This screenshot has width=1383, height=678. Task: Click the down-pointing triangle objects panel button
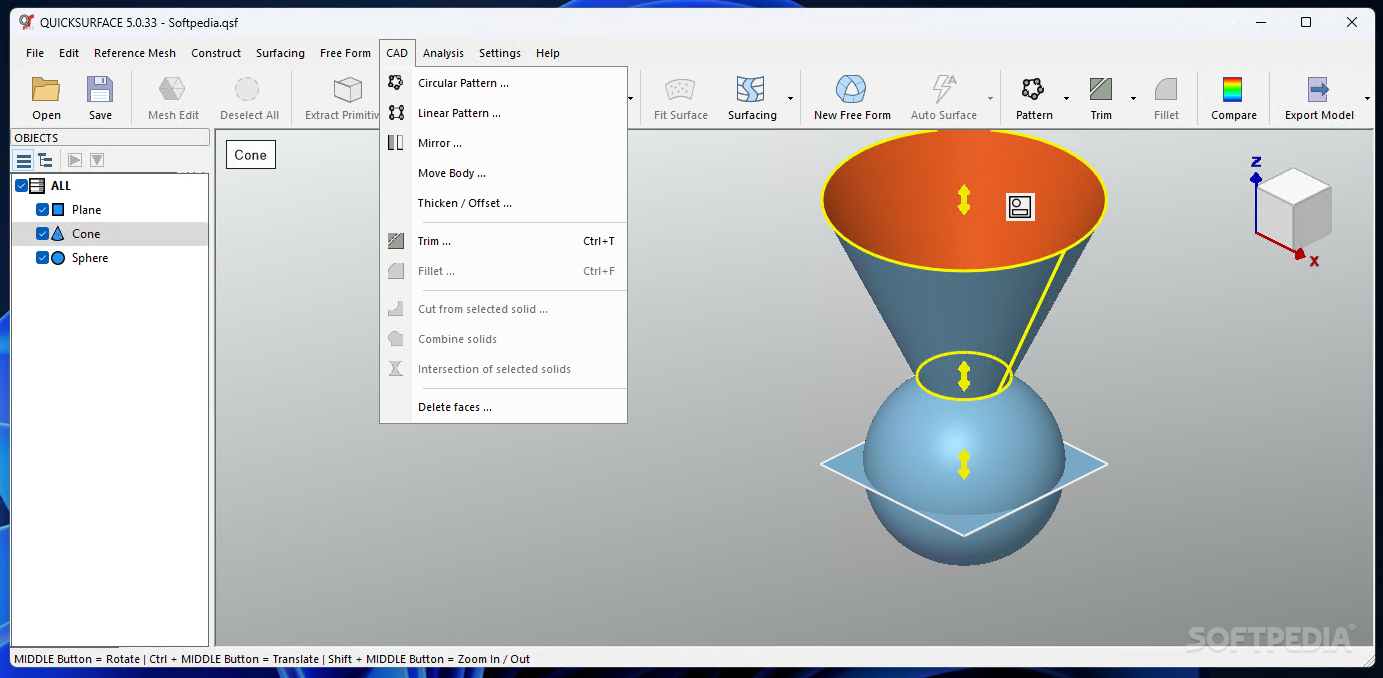(97, 160)
